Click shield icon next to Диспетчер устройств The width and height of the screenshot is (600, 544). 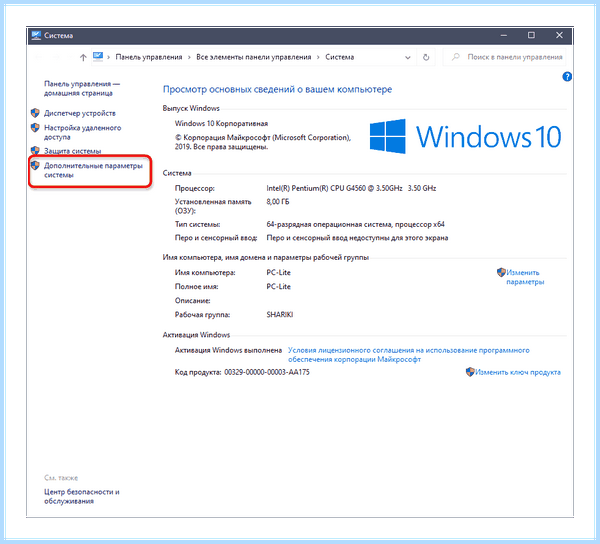(35, 113)
